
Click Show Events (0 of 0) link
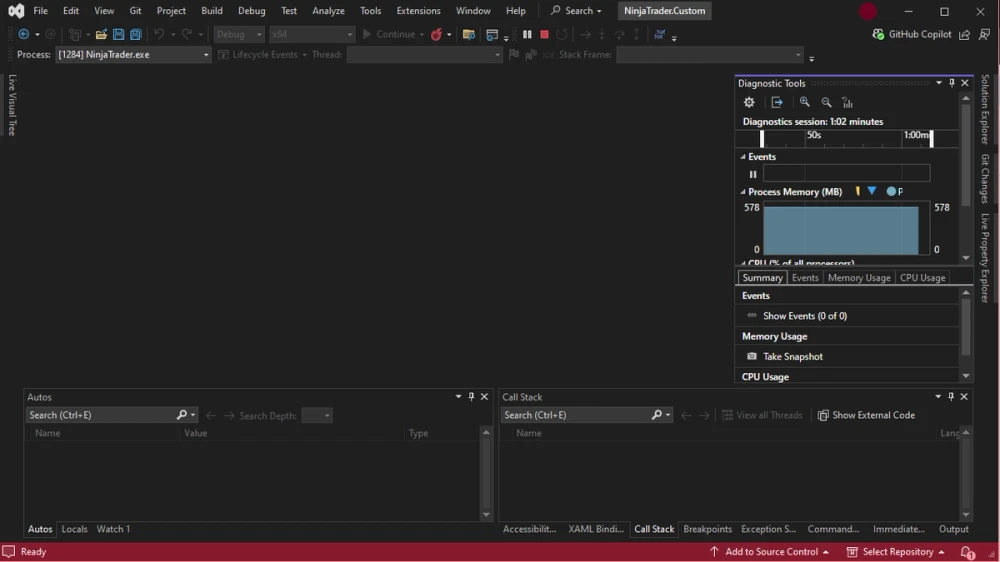point(805,316)
